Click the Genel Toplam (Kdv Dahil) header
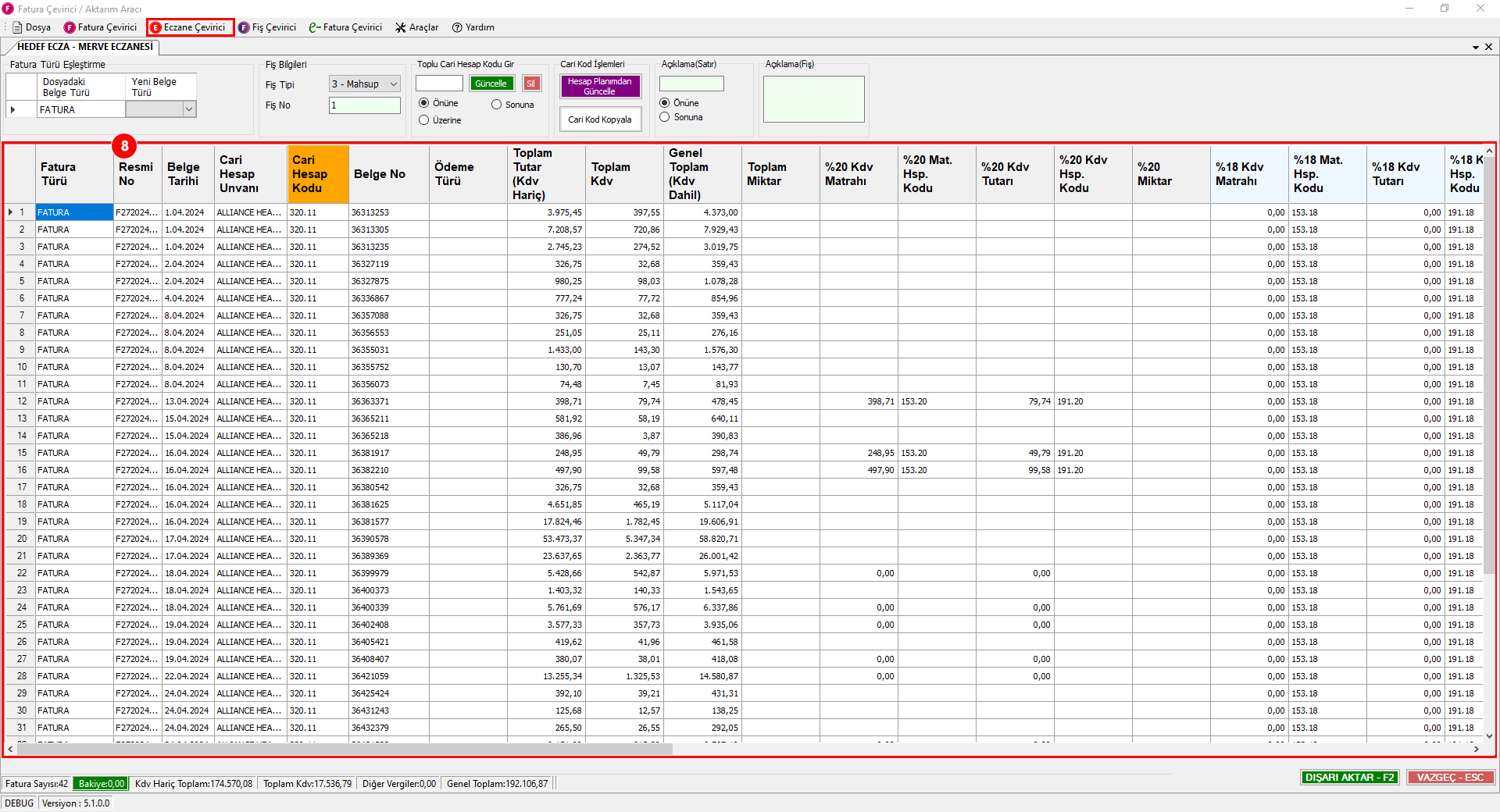 point(702,174)
